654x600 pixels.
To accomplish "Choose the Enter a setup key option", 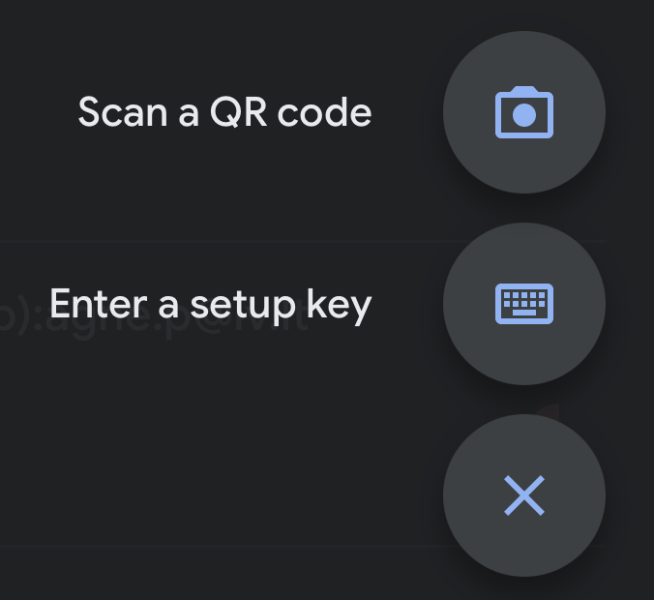I will pyautogui.click(x=210, y=303).
